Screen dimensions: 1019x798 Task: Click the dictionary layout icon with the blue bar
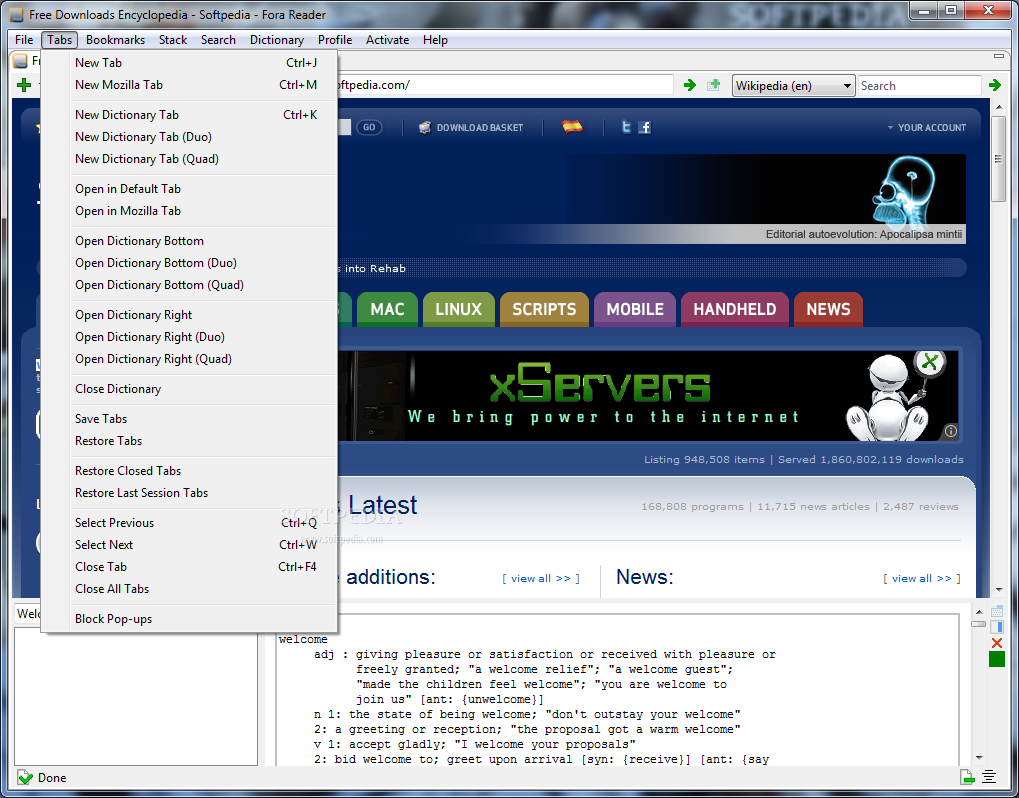(996, 627)
